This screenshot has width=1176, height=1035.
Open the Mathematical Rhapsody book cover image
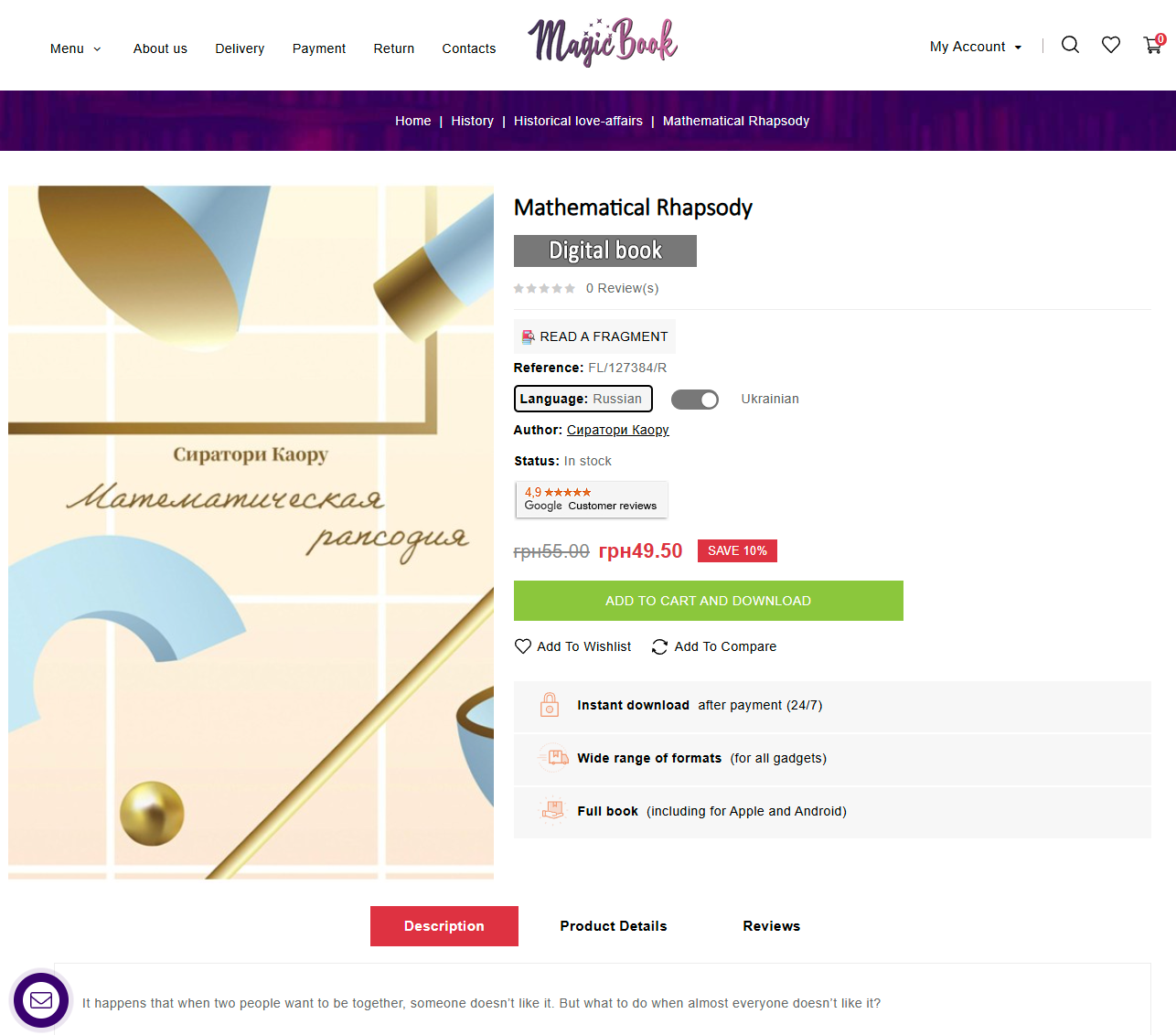(x=251, y=532)
